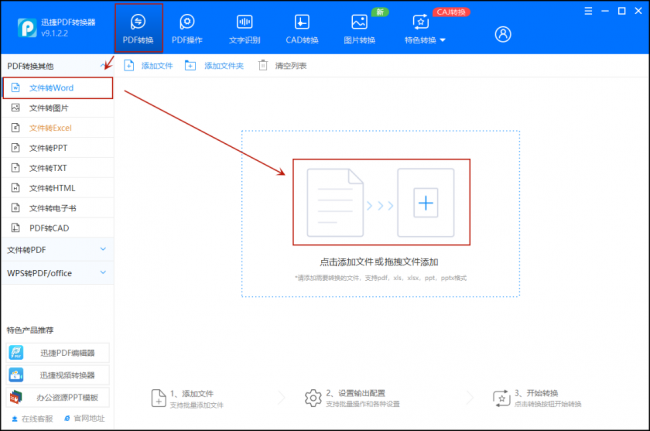Click the 文件转Word icon
650x431 pixels.
(15, 87)
